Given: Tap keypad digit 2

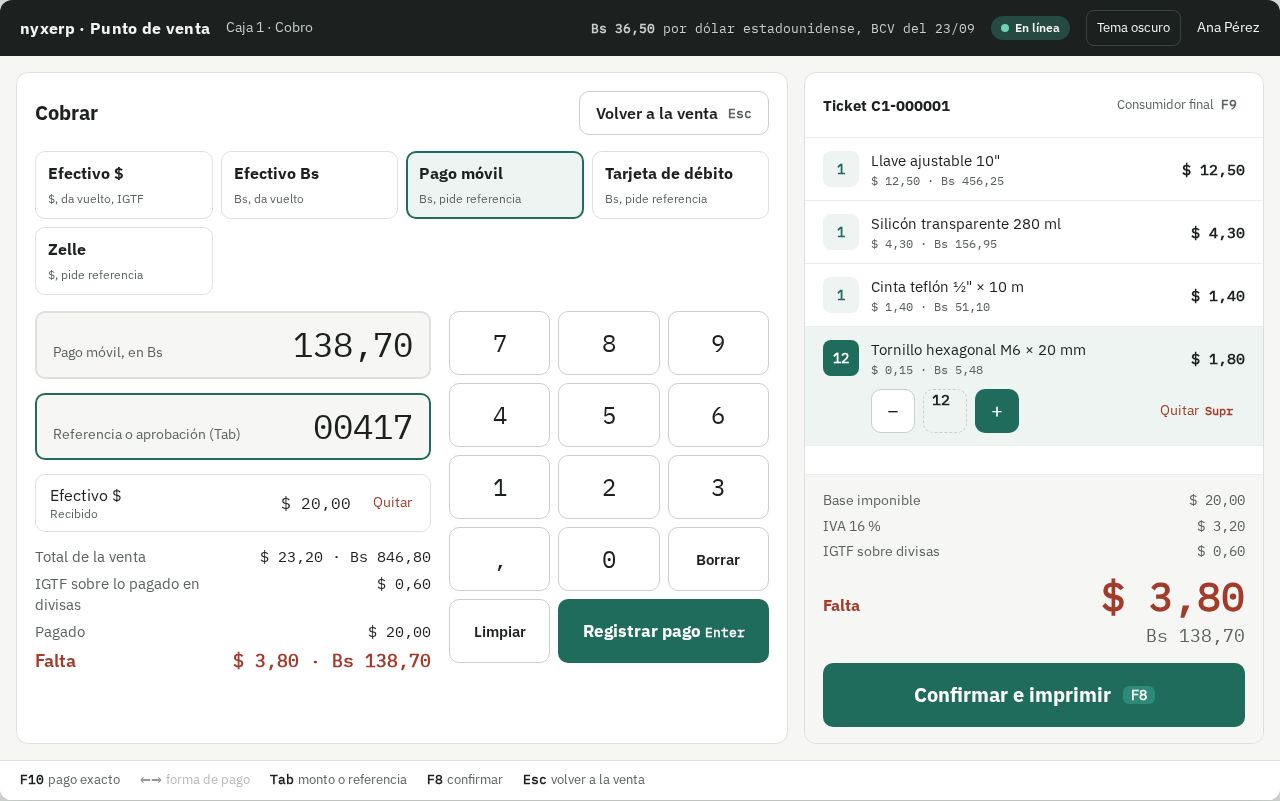Looking at the screenshot, I should click(609, 487).
